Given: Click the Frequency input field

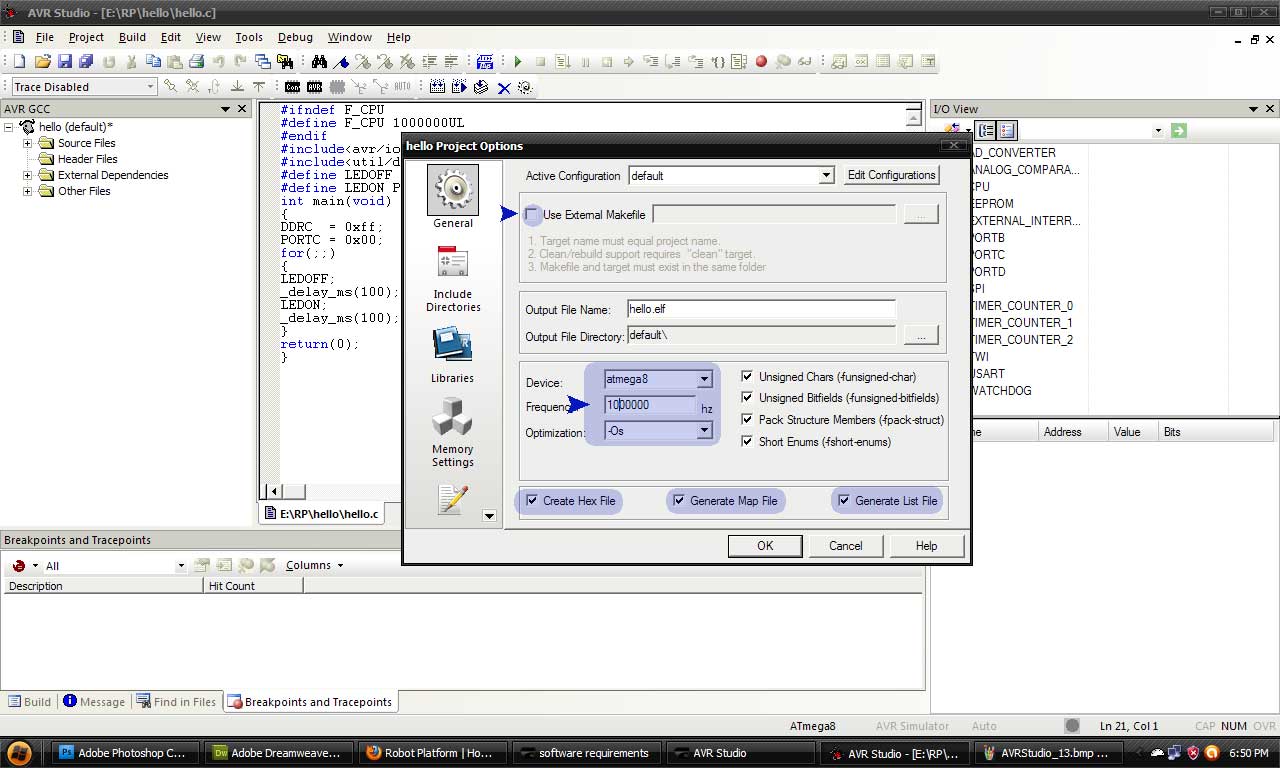Looking at the screenshot, I should point(650,405).
